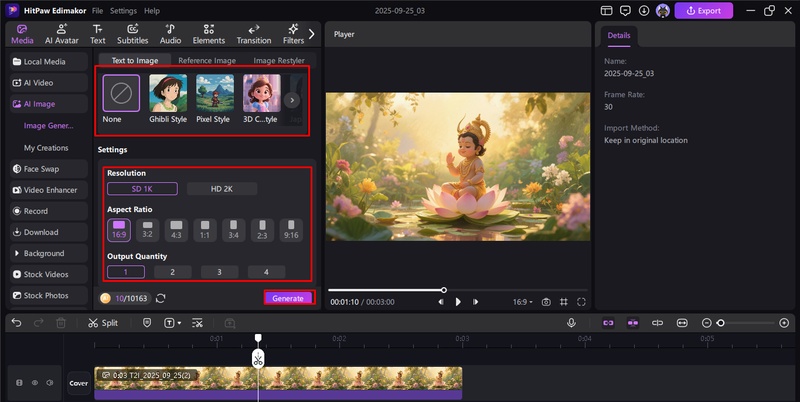This screenshot has height=402, width=800.
Task: Select the Ghibli Style thumbnail
Action: (x=168, y=99)
